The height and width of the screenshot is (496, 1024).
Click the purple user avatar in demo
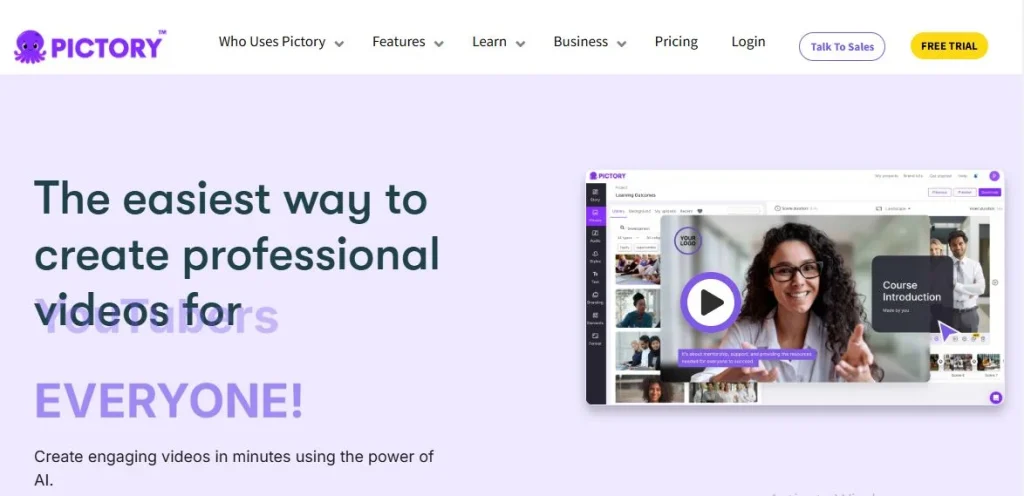pos(994,176)
